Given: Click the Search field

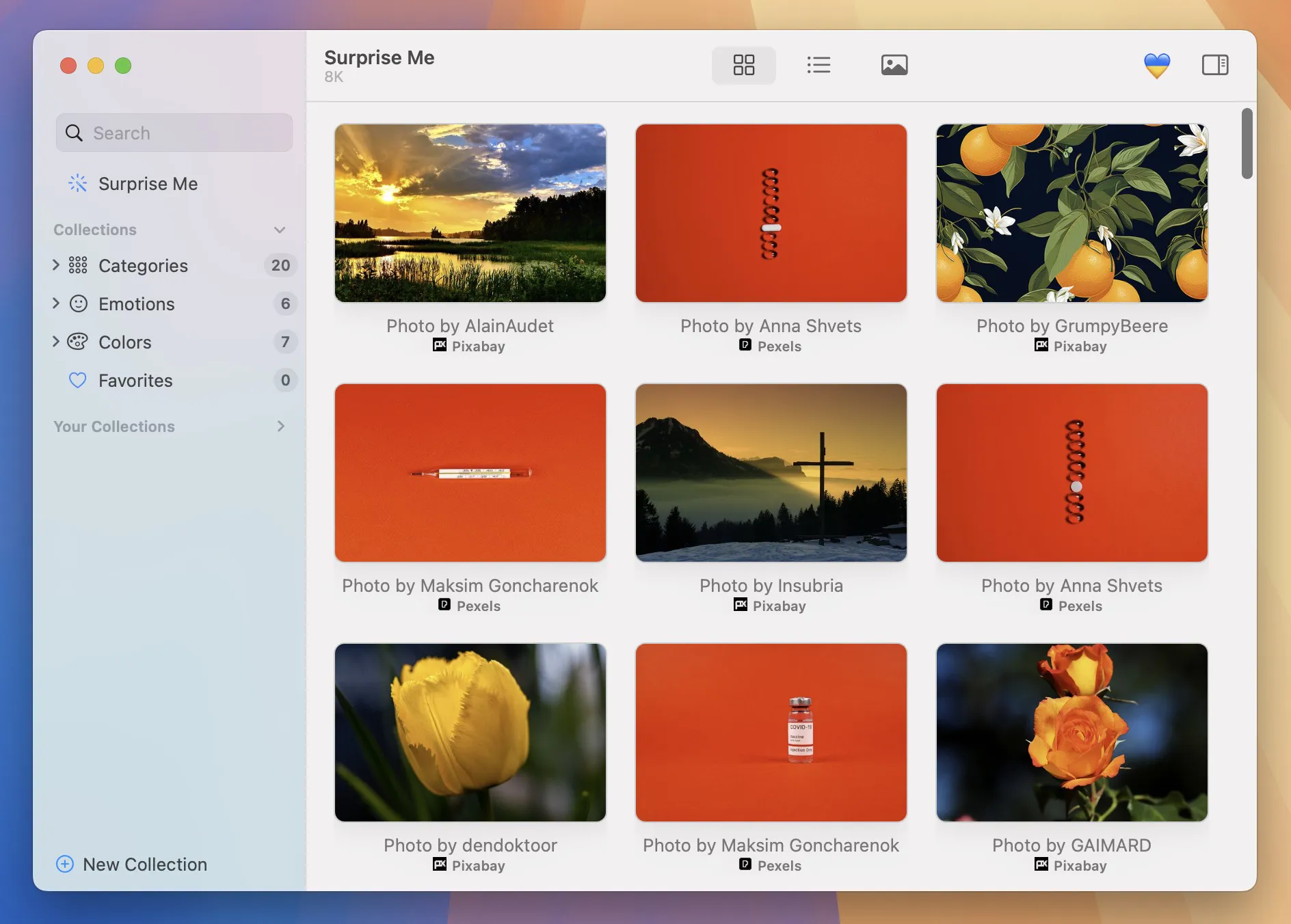Looking at the screenshot, I should click(174, 133).
